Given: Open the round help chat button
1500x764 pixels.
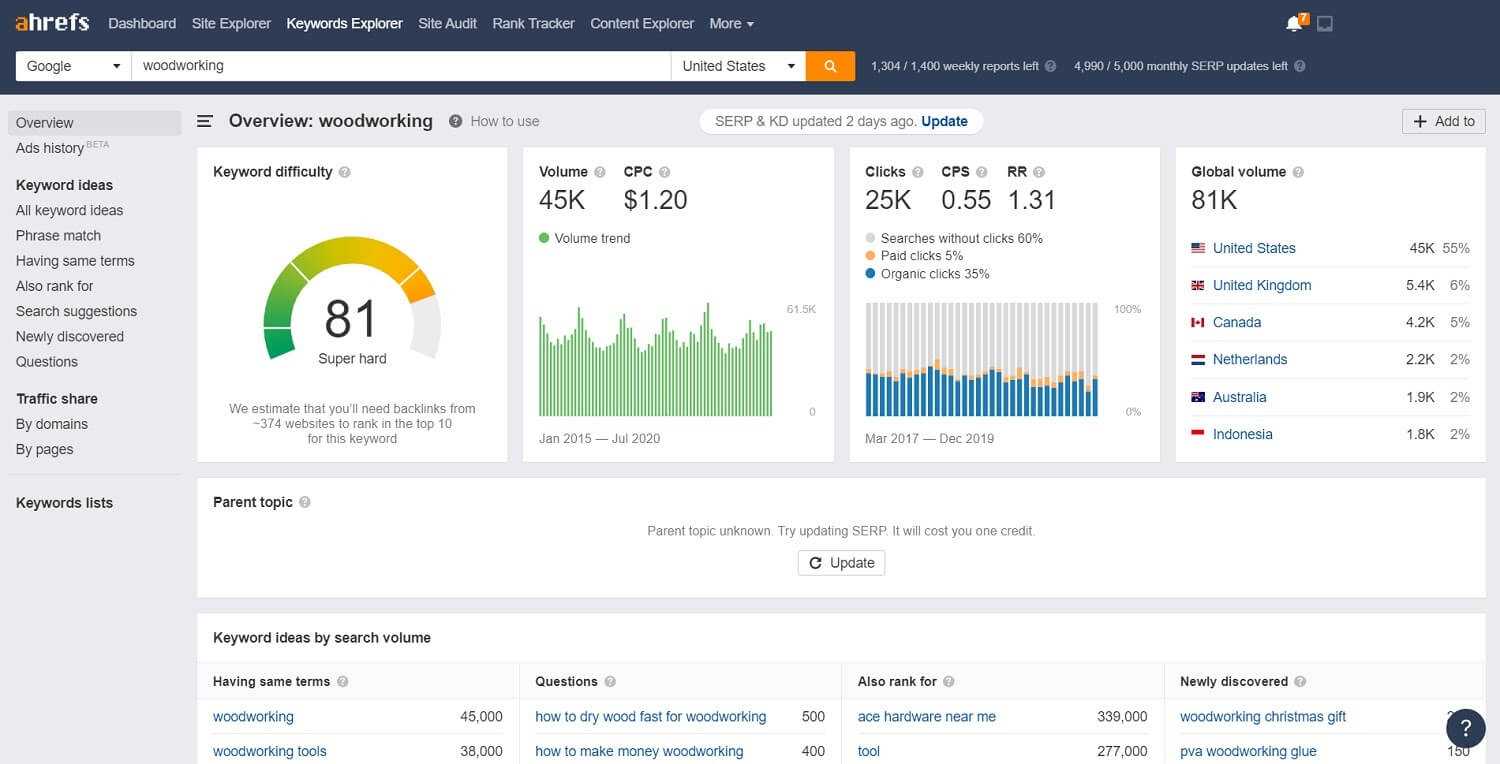Looking at the screenshot, I should coord(1466,728).
